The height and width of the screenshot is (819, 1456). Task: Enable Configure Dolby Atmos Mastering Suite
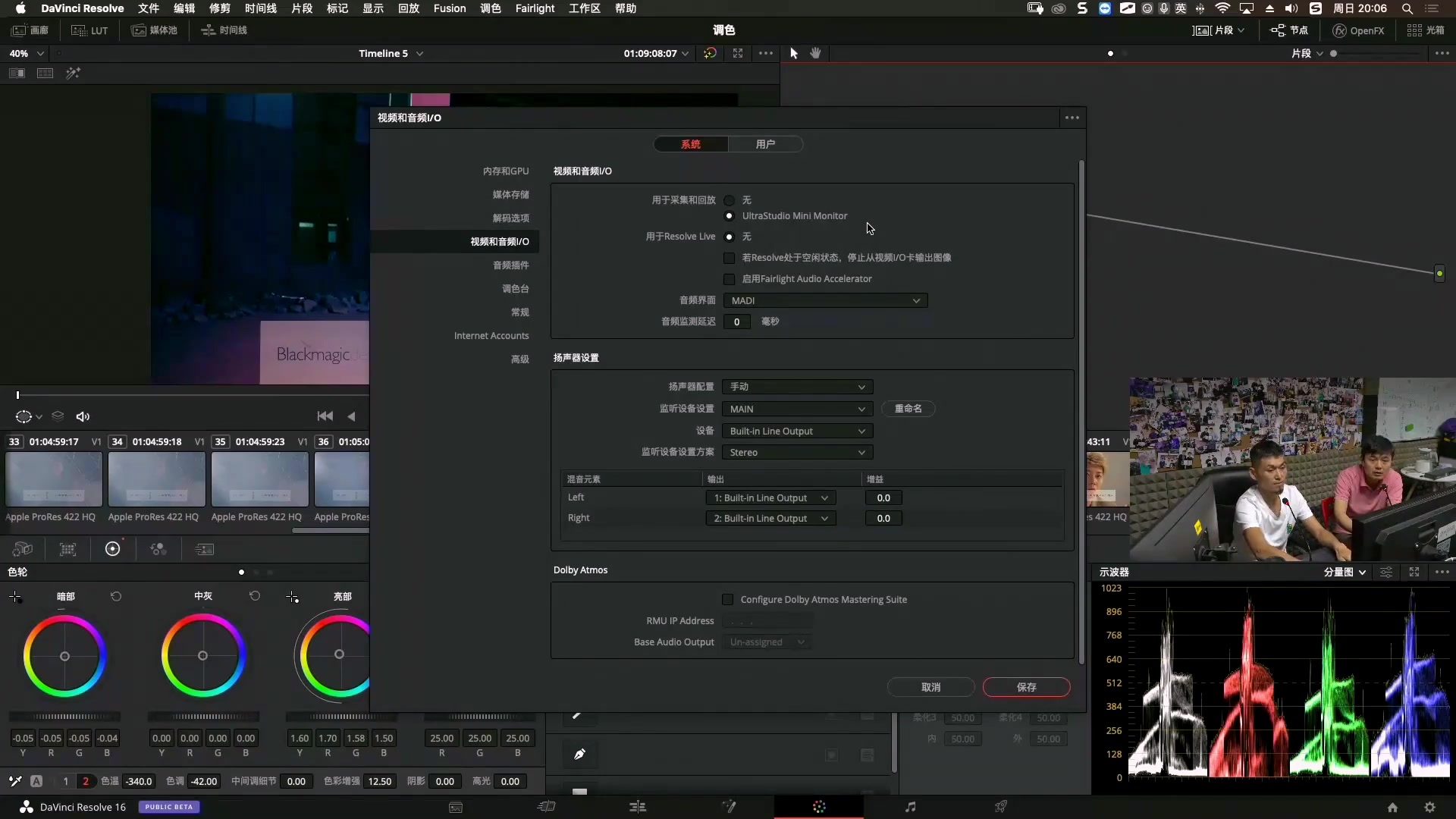click(x=728, y=600)
